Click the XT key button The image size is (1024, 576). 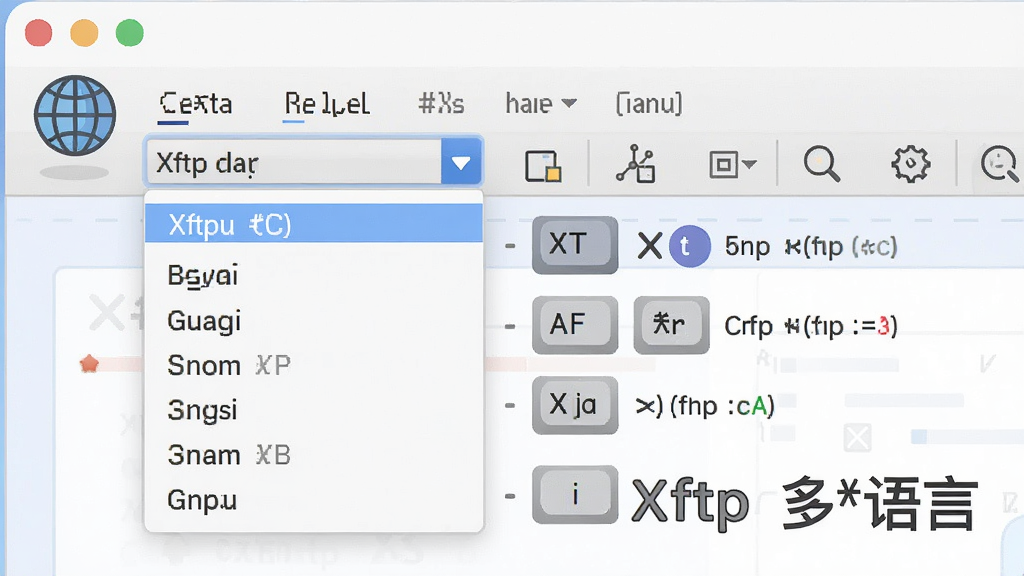575,245
